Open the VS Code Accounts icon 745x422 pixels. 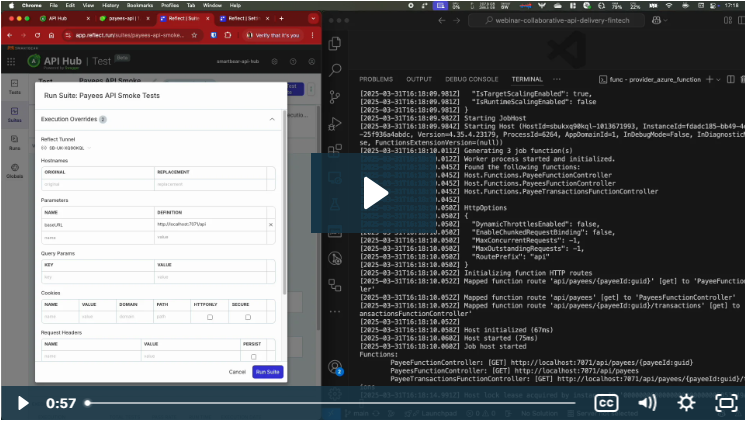coord(335,367)
